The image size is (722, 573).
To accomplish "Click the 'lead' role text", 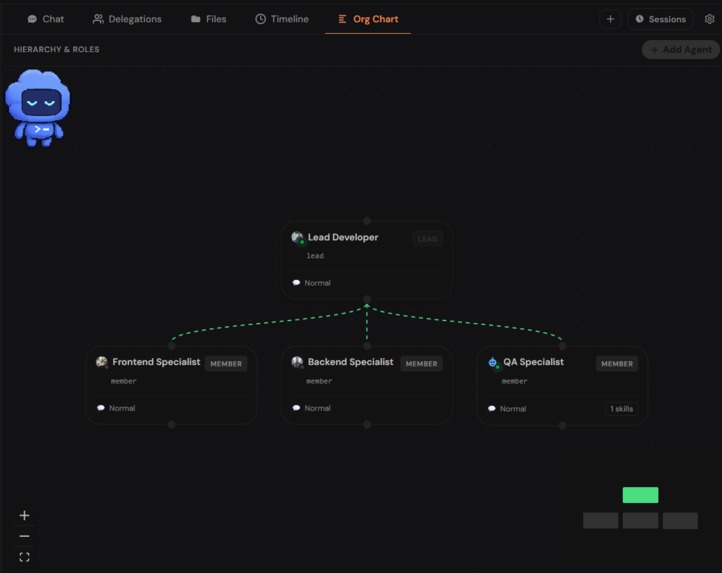I will pos(315,256).
